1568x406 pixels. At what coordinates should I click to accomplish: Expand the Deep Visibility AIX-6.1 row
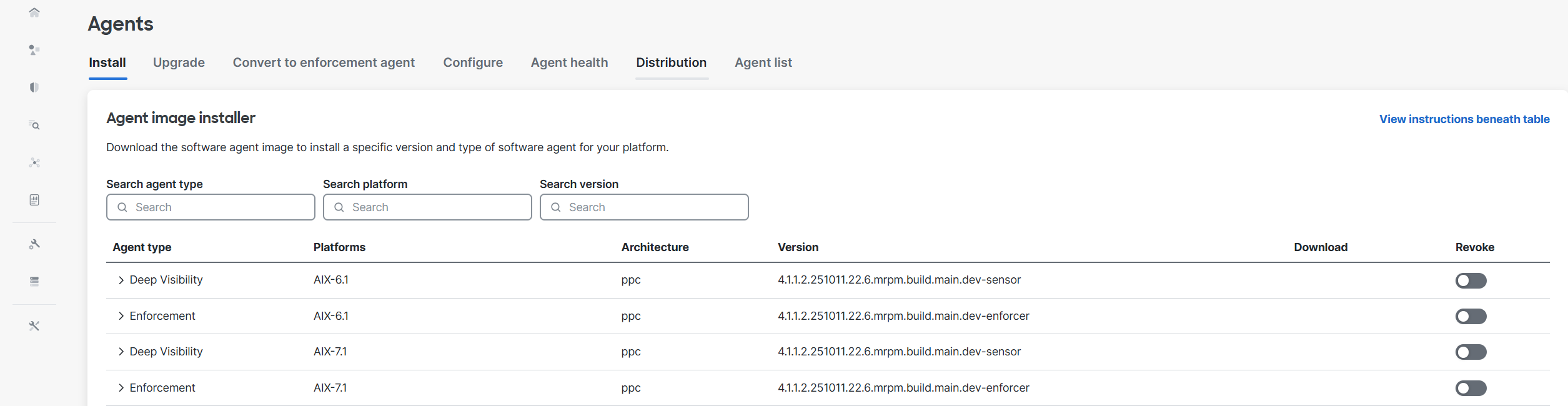121,280
